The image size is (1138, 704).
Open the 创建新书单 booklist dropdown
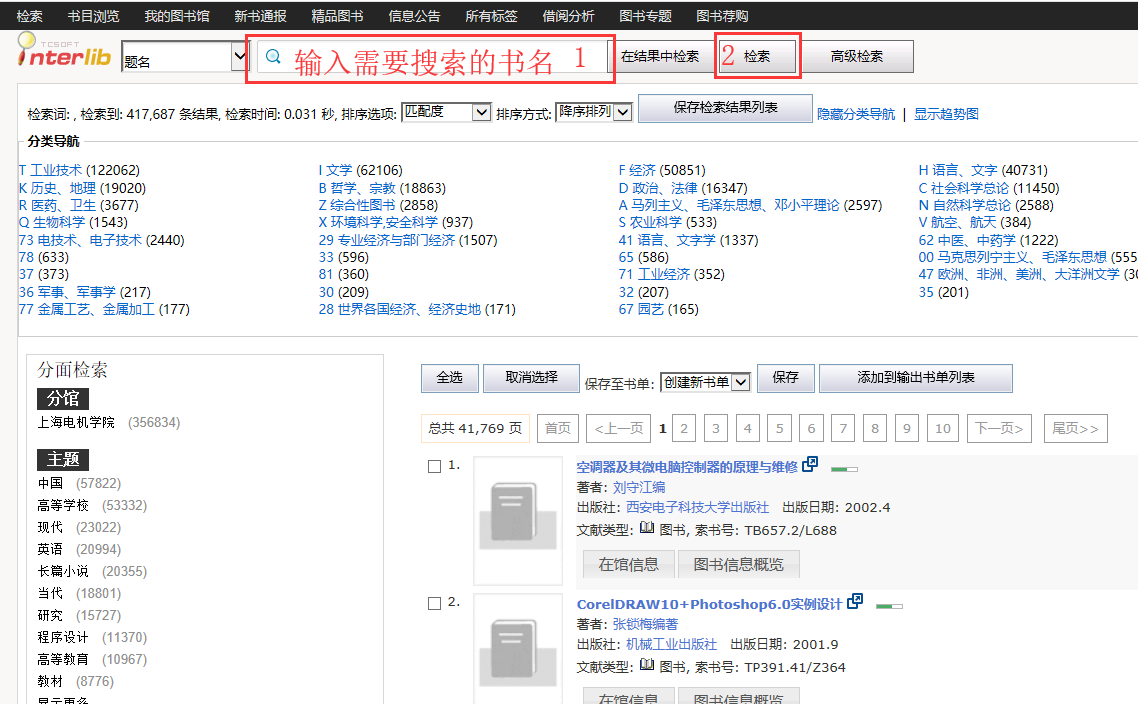[705, 381]
